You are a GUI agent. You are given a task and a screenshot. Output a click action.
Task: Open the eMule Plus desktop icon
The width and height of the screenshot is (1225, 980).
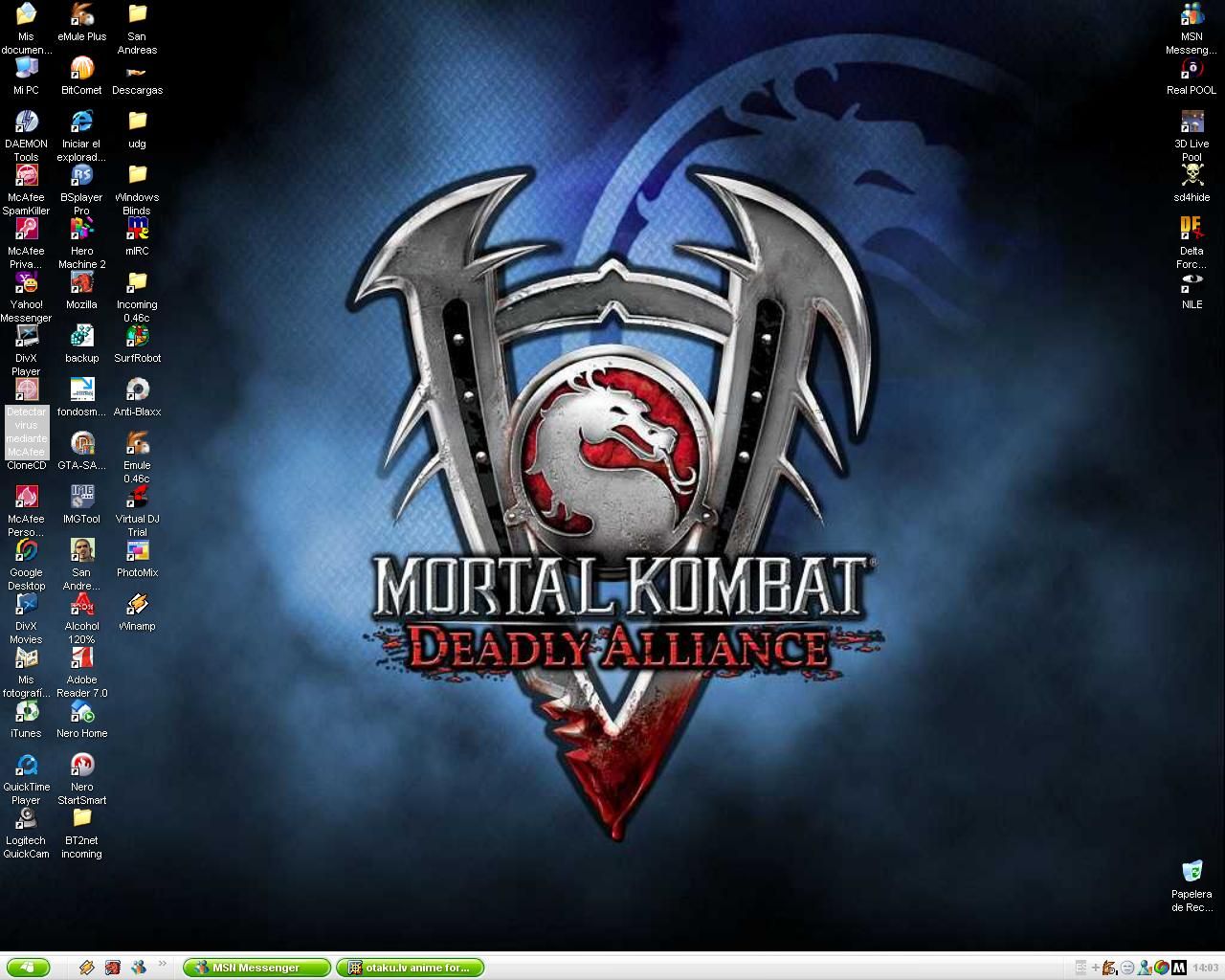click(82, 14)
